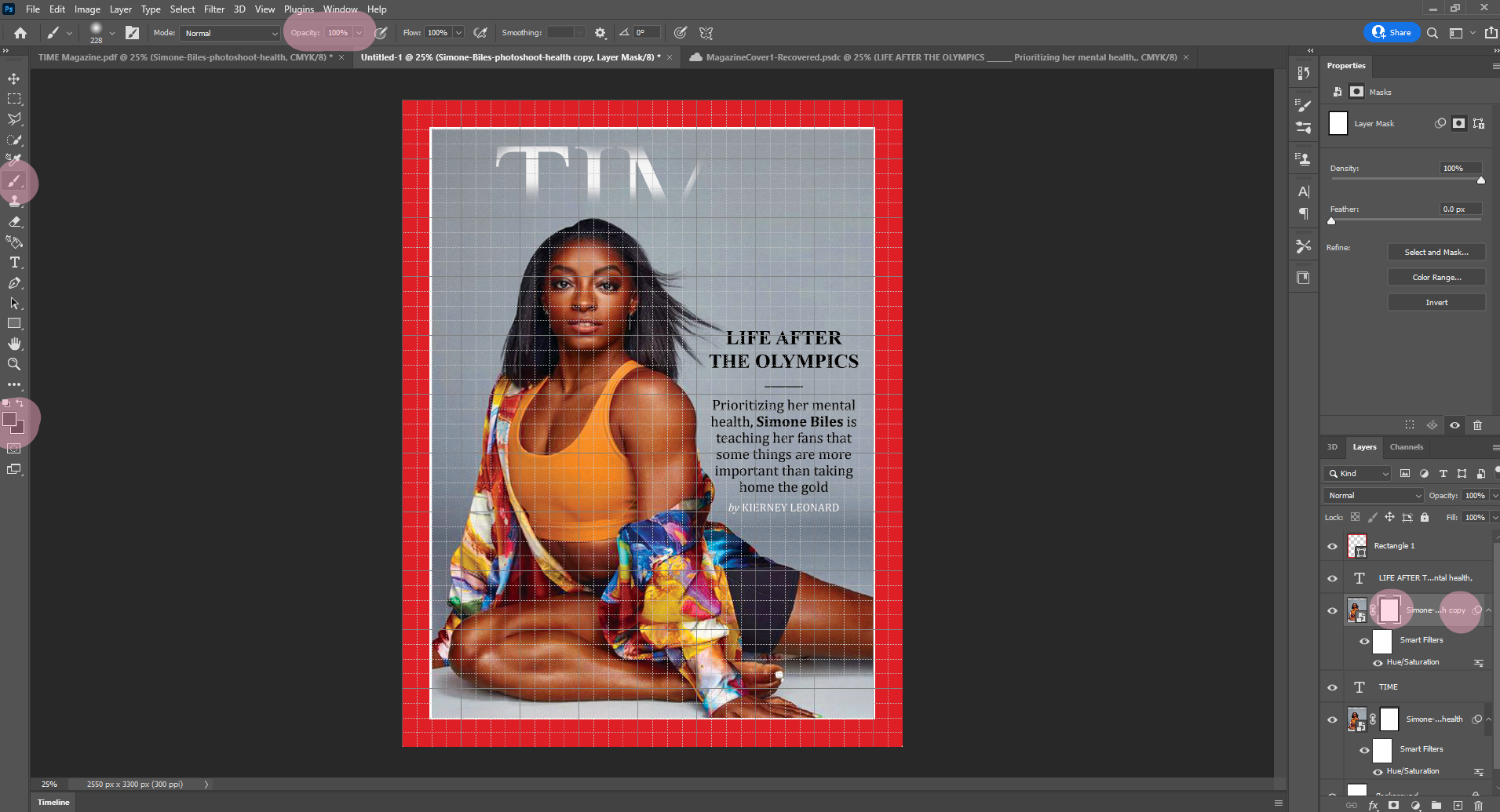
Task: Open the Select menu
Action: (x=182, y=9)
